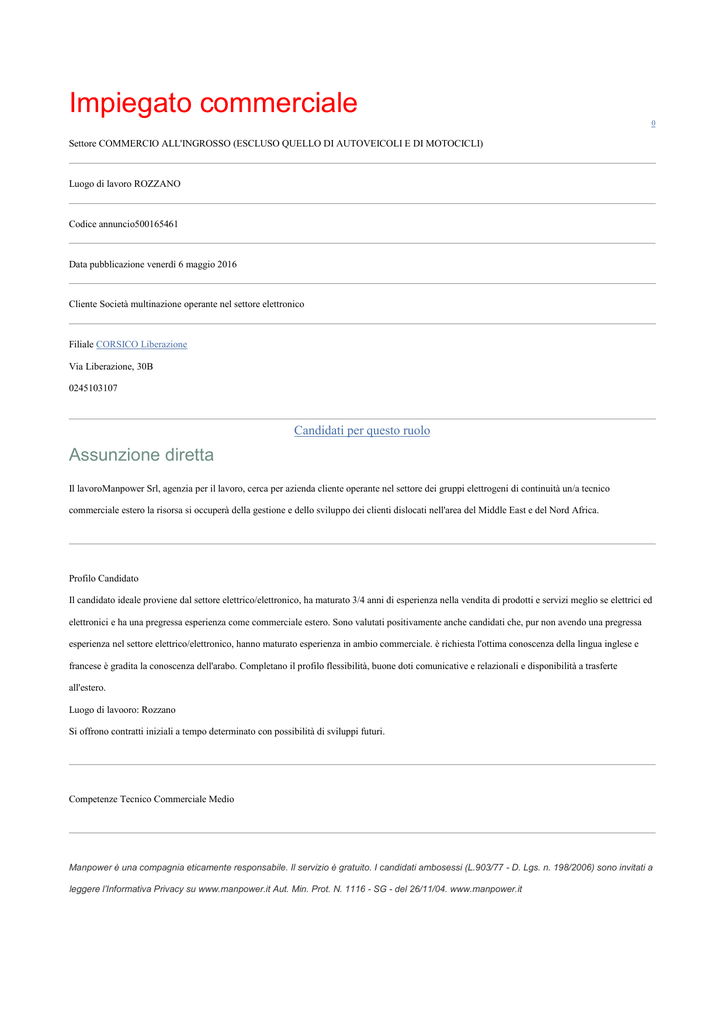Click the Profilo Candidato label
Image resolution: width=725 pixels, height=1024 pixels.
tap(104, 579)
